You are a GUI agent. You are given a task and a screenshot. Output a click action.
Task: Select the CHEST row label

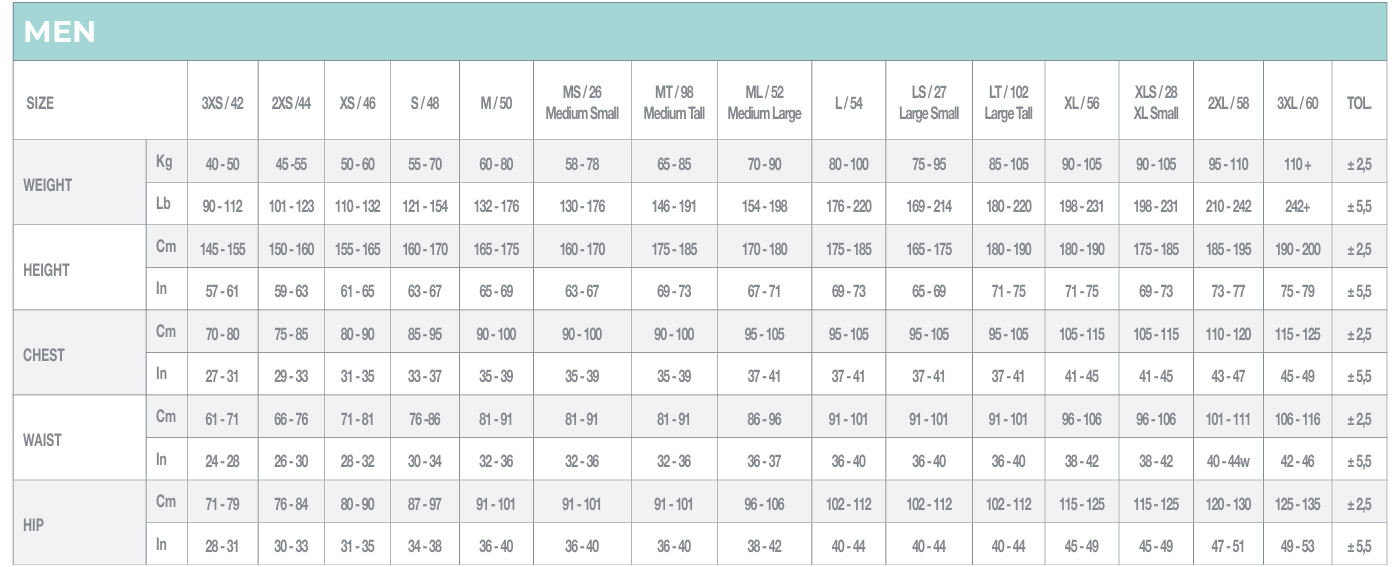44,355
